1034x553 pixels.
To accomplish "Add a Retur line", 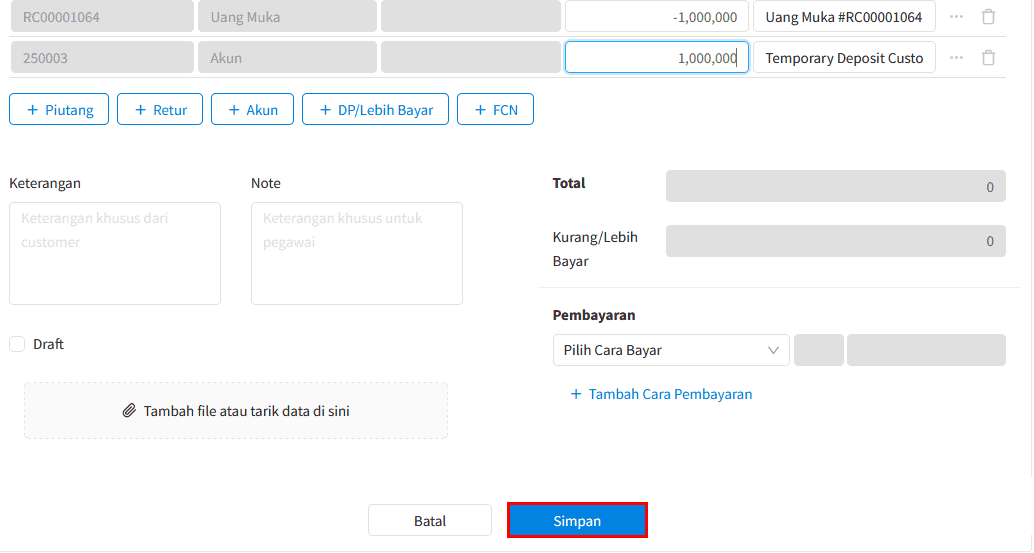I will [x=160, y=109].
